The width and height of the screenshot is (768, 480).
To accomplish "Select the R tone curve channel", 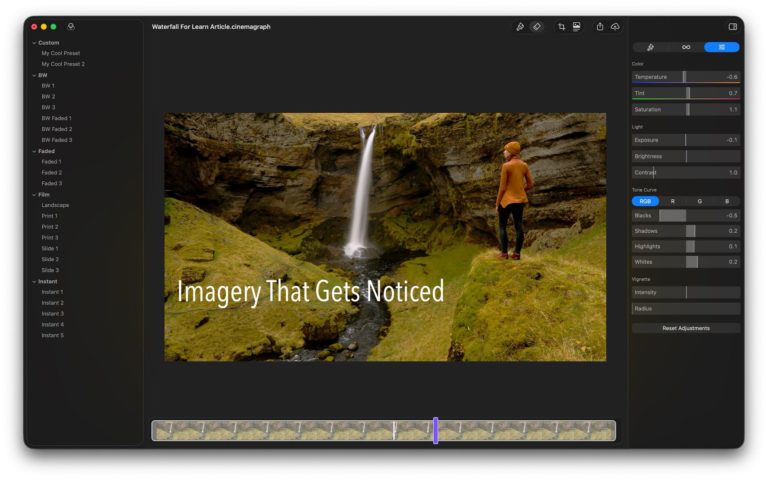I will click(672, 201).
